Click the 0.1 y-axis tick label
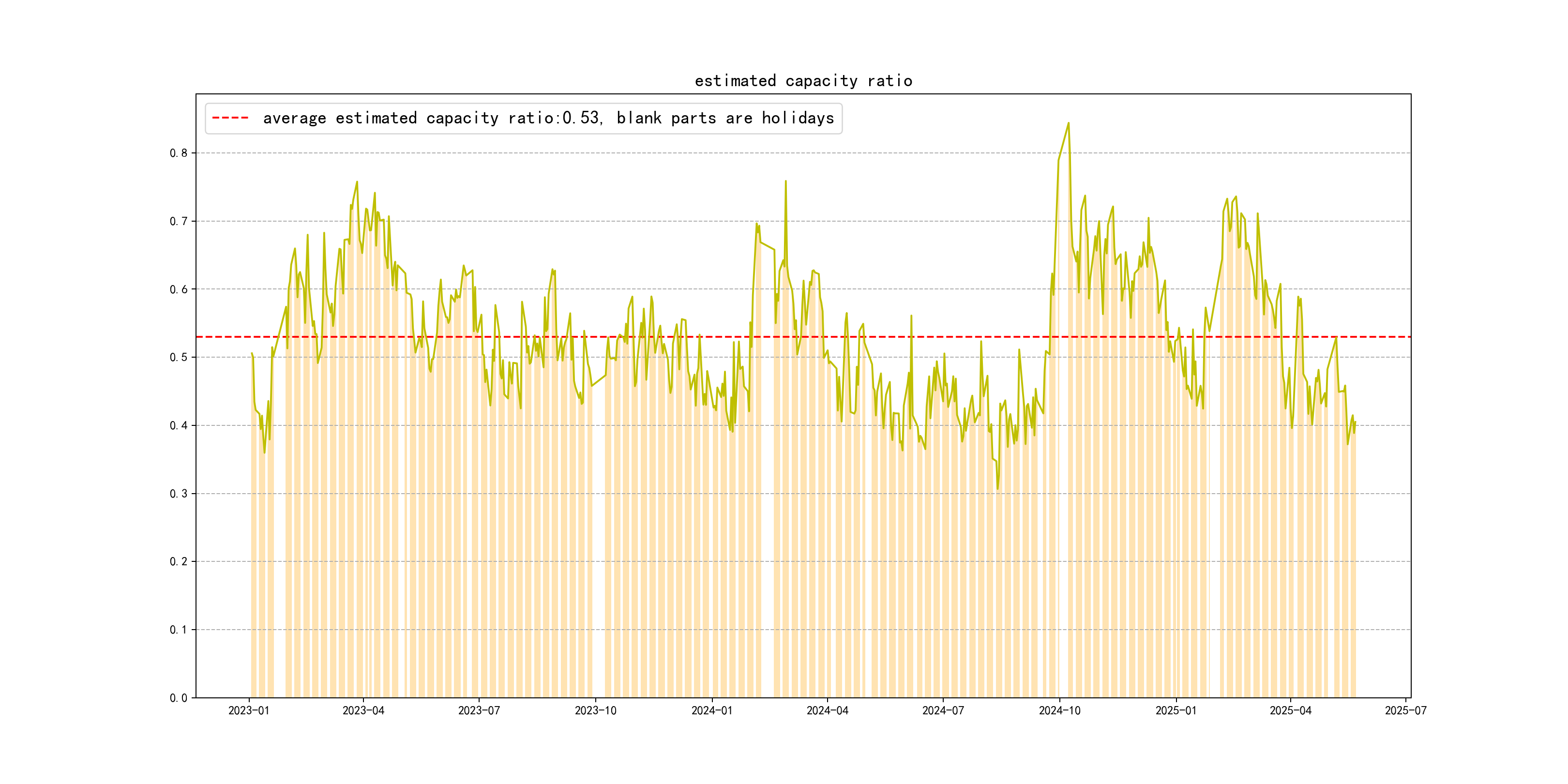 (179, 630)
